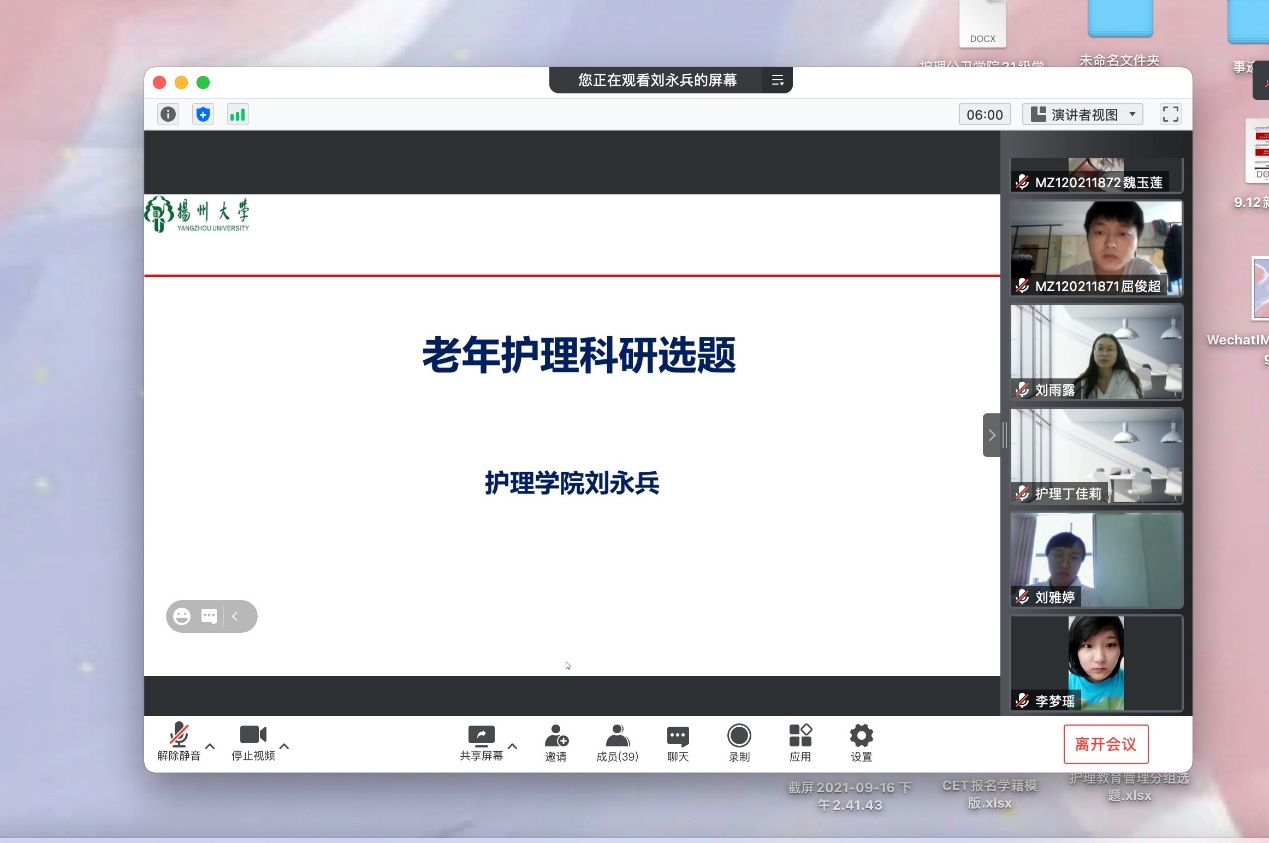Expand video options arrow beside stop video

click(x=284, y=746)
